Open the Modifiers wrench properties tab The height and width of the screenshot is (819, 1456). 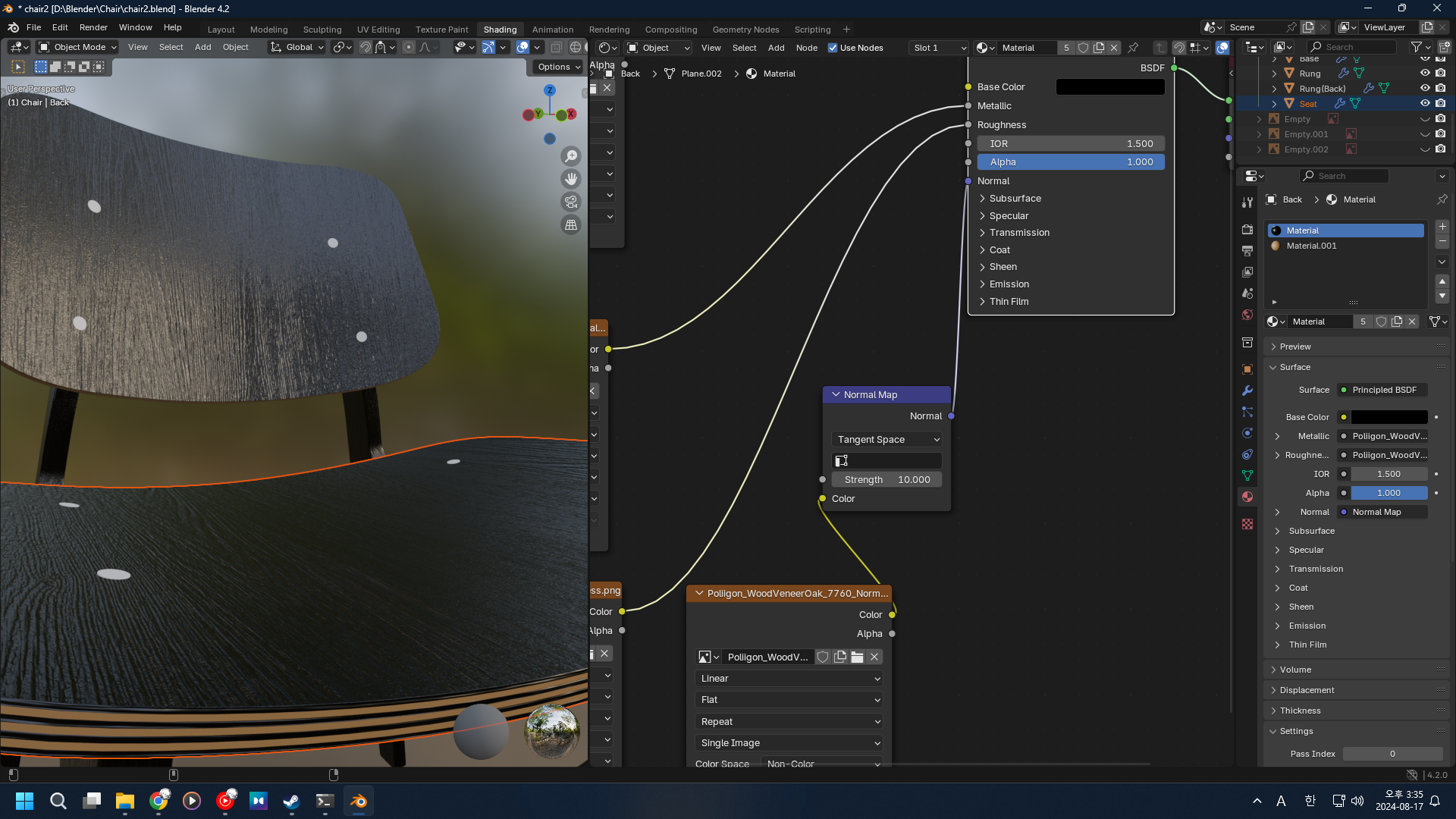point(1247,391)
